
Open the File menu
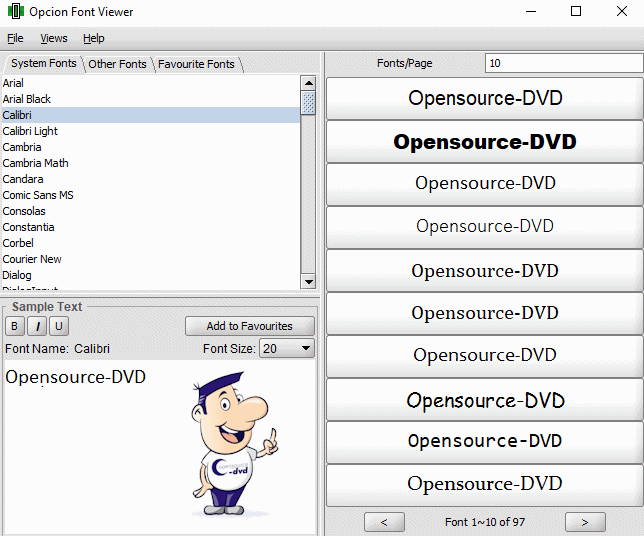click(x=15, y=38)
